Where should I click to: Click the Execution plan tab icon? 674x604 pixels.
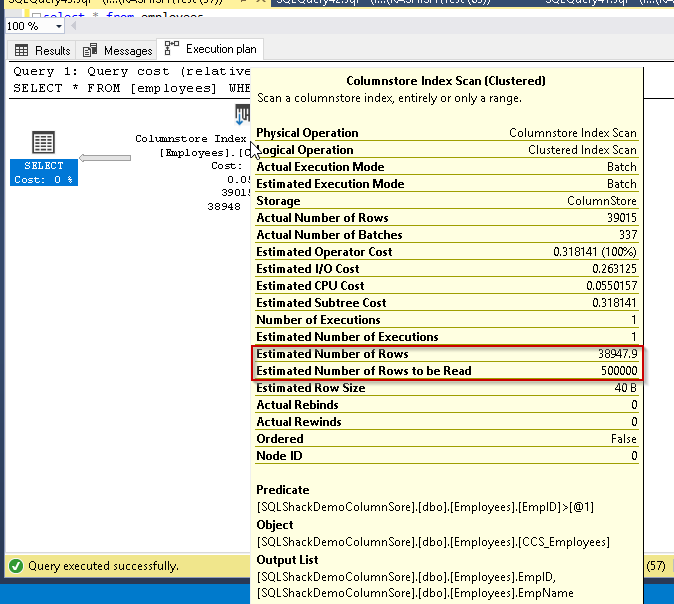[x=172, y=48]
